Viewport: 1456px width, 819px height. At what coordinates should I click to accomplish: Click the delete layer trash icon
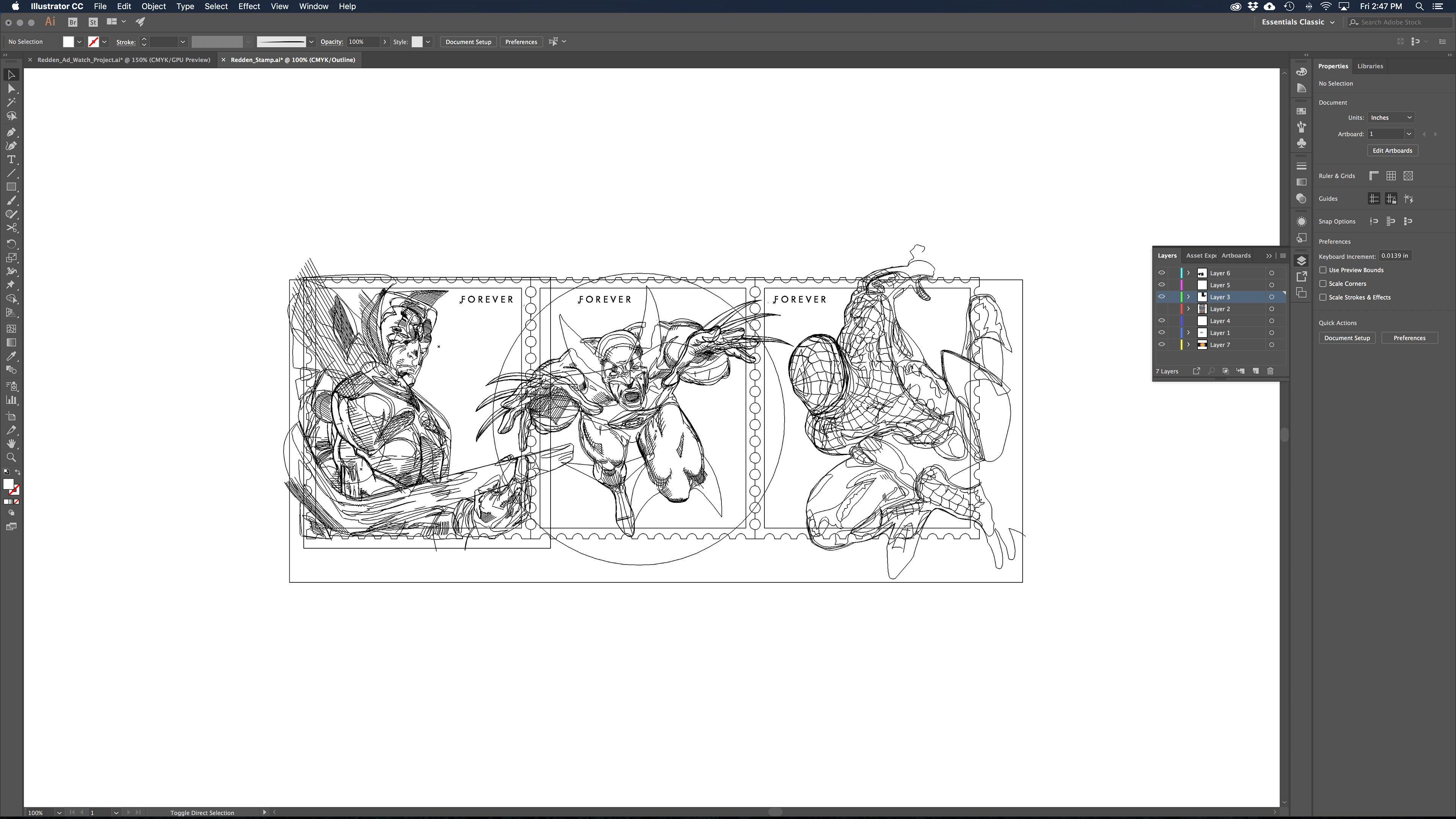point(1270,371)
